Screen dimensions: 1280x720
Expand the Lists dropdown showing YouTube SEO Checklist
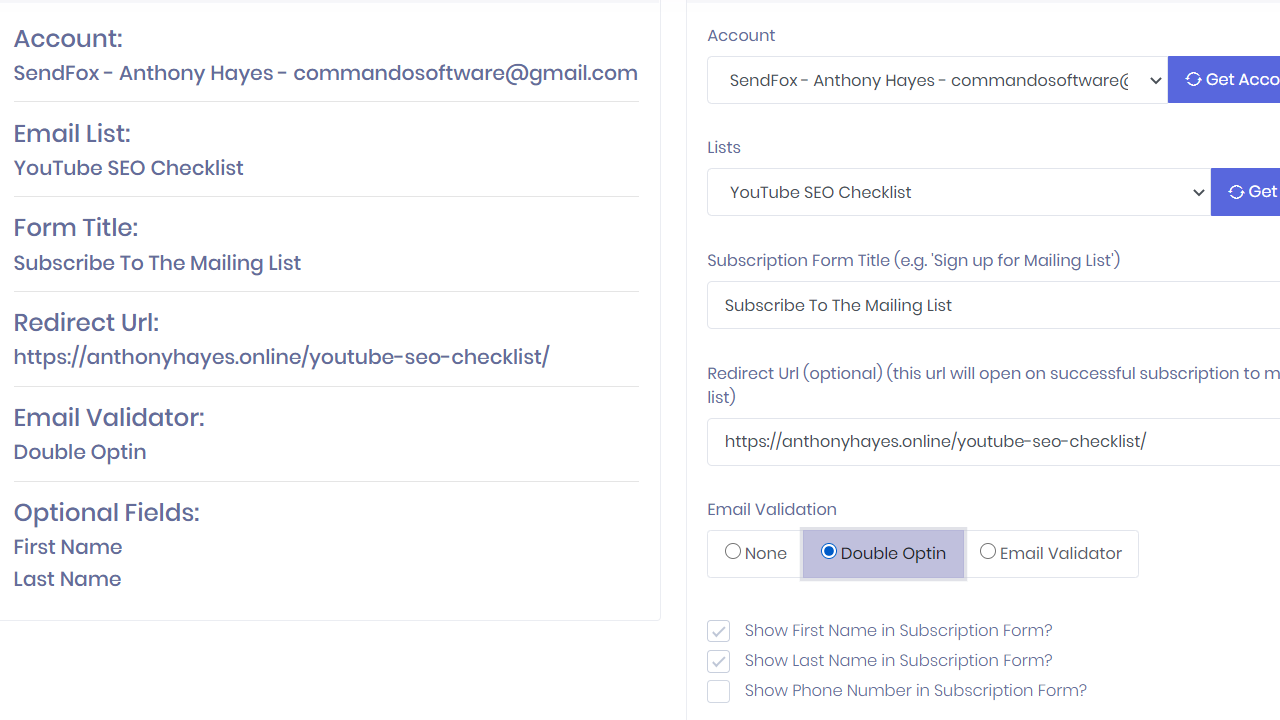point(958,192)
